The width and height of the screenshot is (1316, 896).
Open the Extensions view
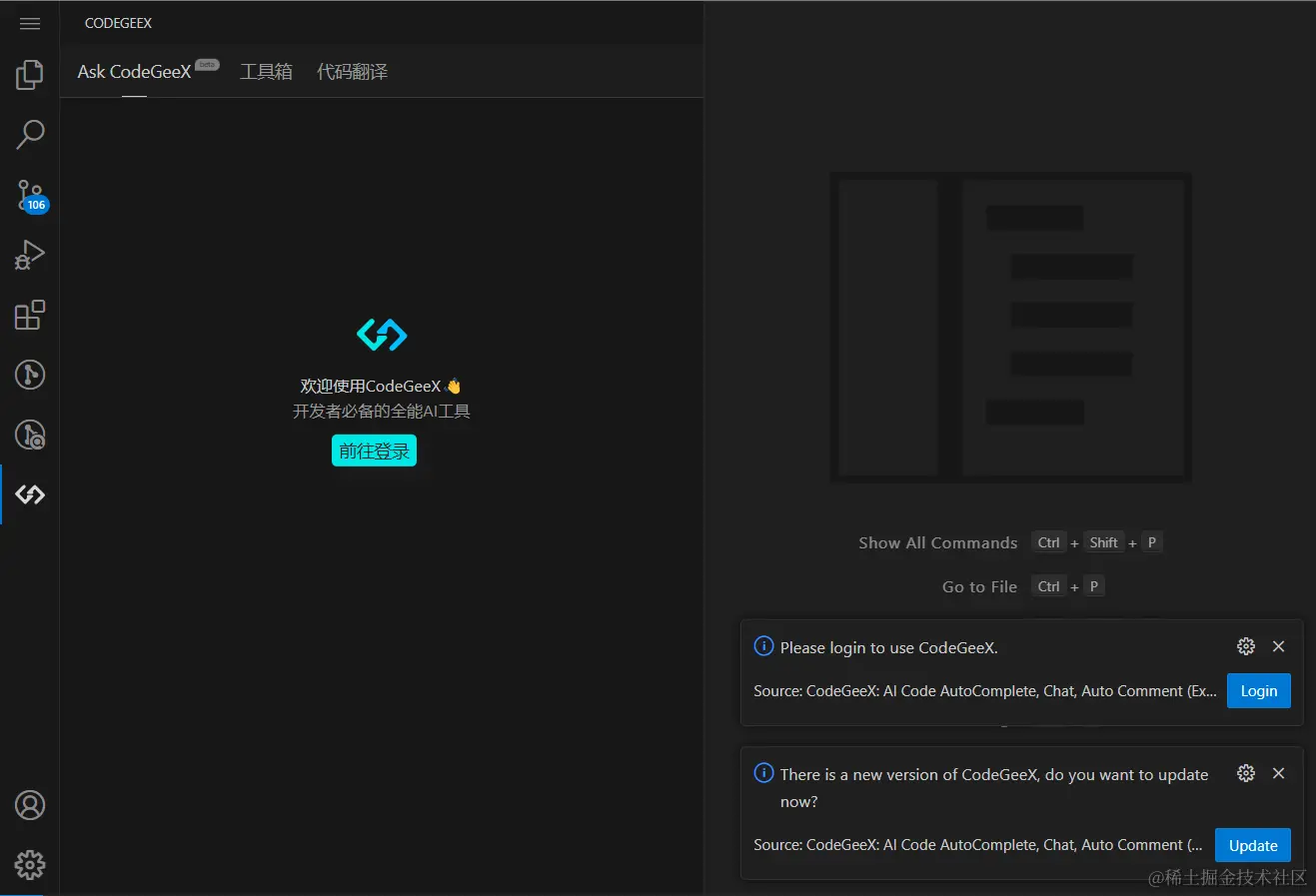click(30, 315)
